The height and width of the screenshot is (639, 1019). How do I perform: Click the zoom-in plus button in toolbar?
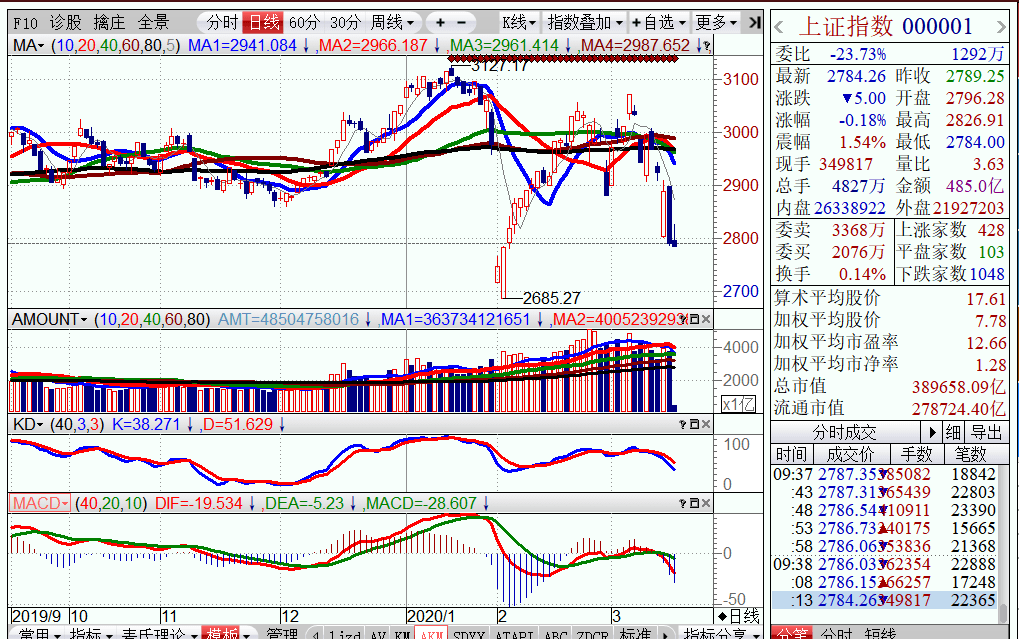click(x=441, y=23)
